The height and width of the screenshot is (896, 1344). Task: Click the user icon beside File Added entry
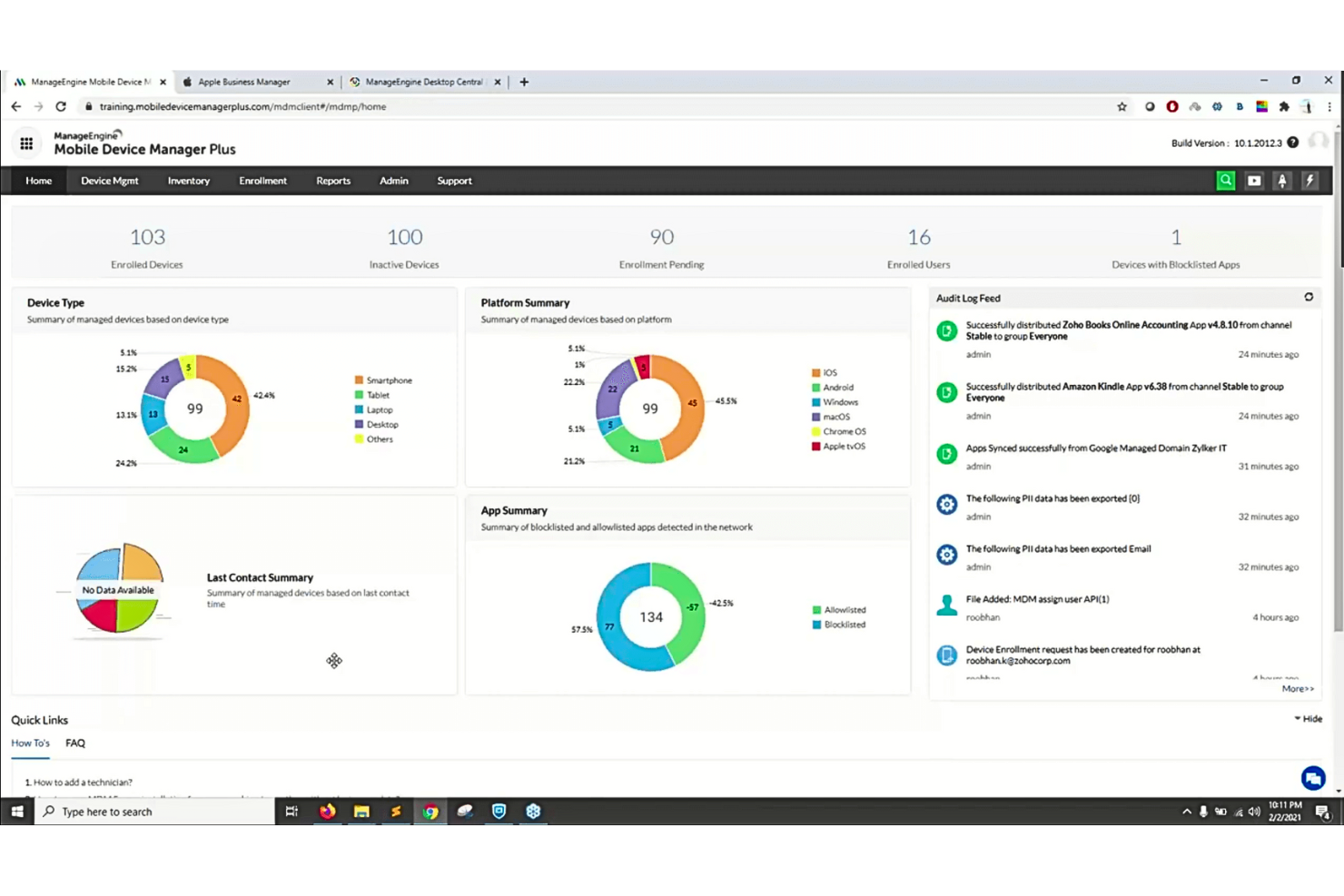[947, 606]
